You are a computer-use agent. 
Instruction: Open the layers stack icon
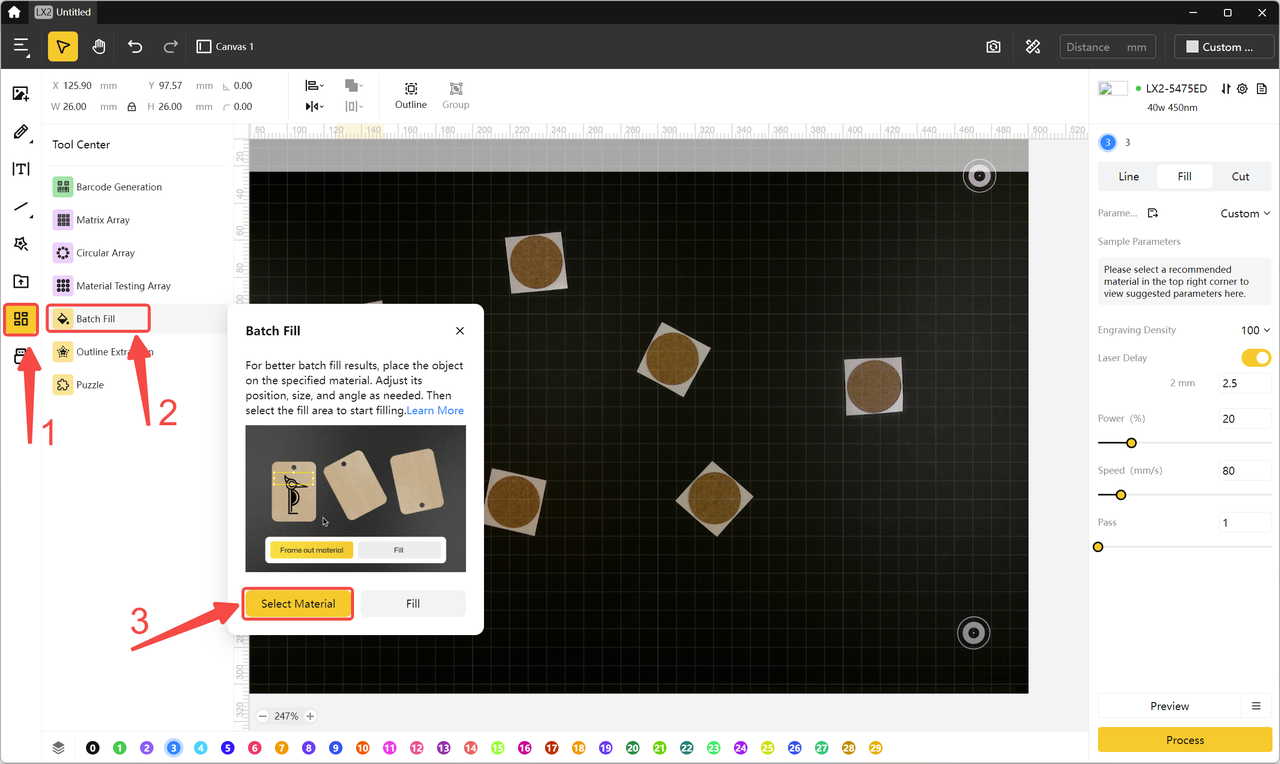click(x=59, y=747)
